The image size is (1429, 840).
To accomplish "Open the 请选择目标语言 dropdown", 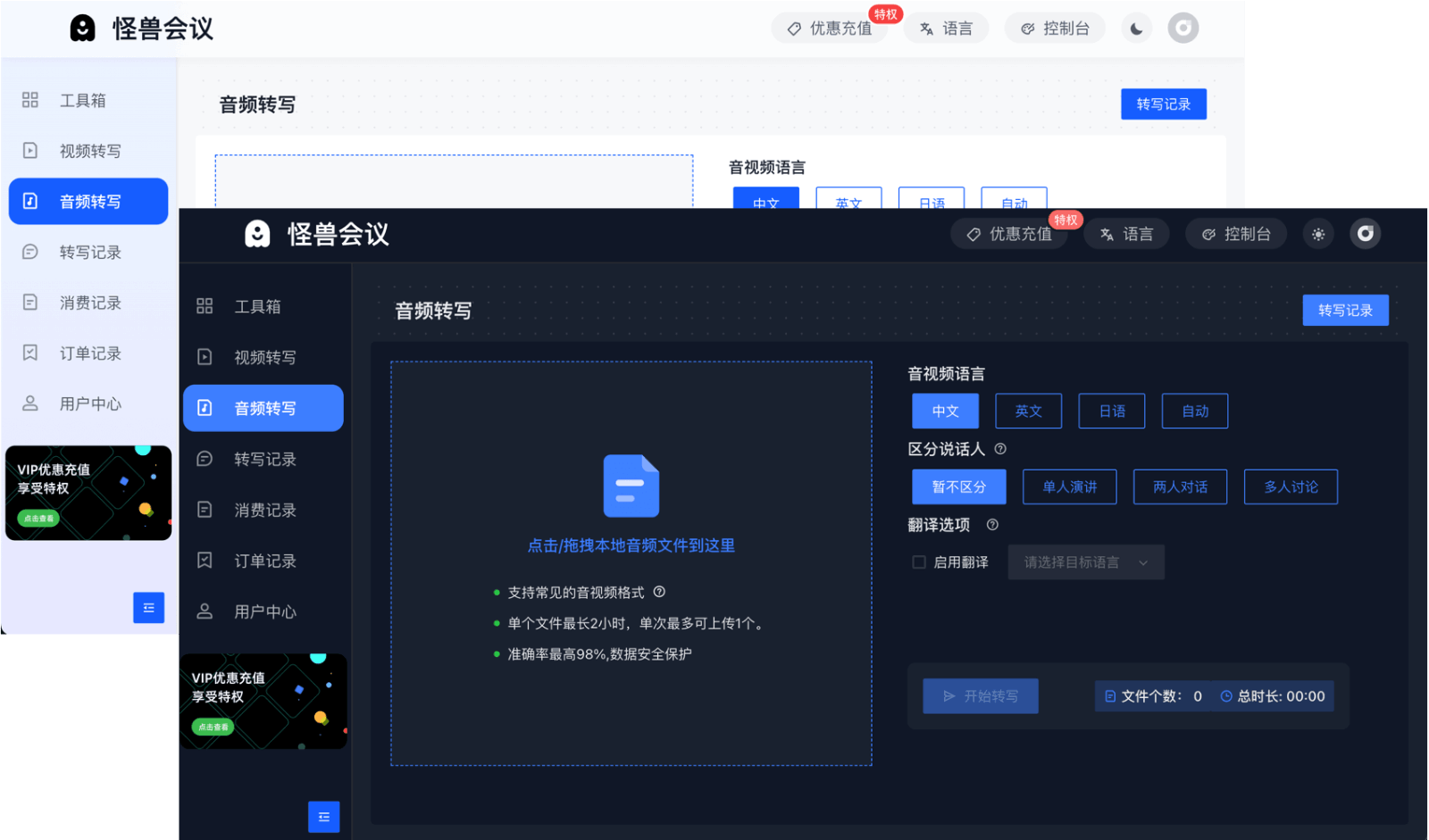I will [1086, 561].
